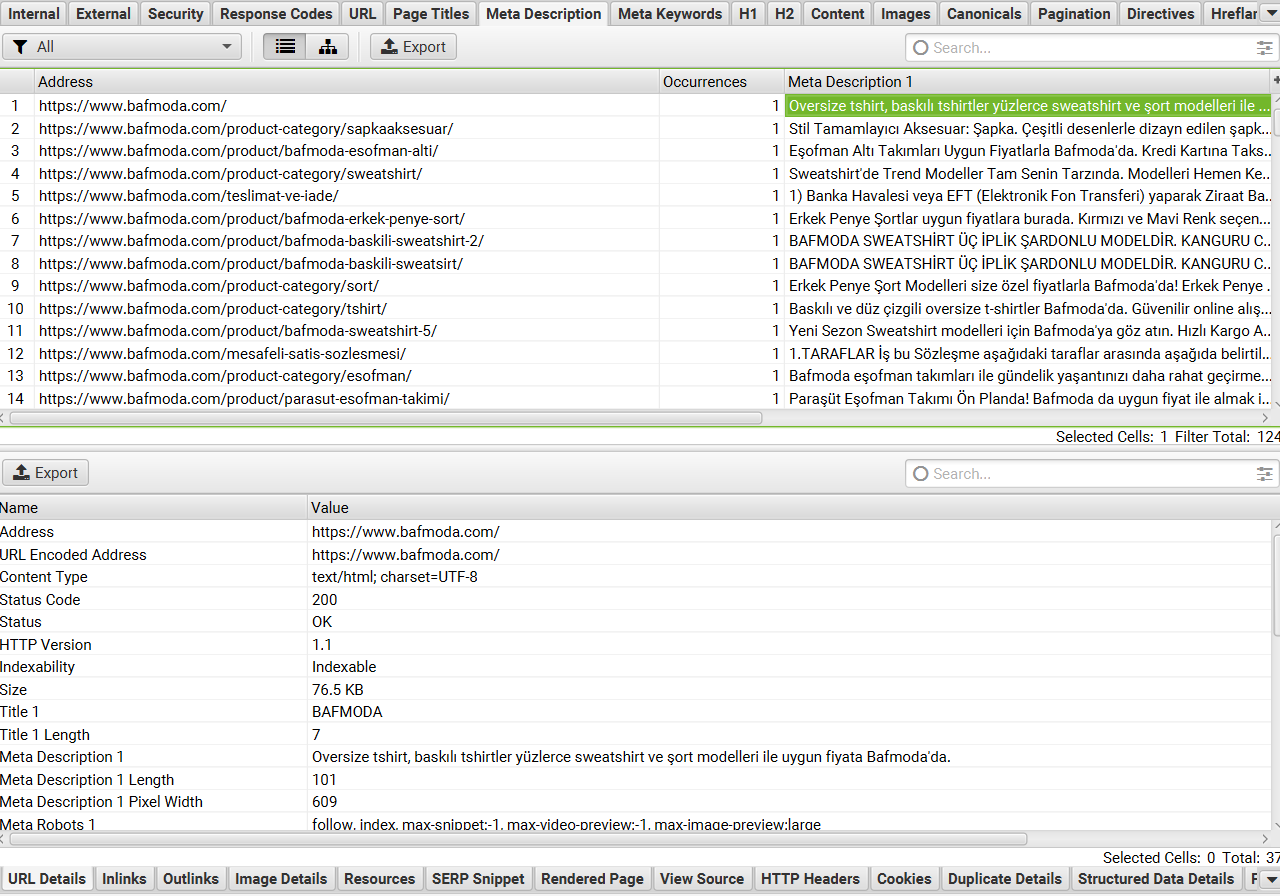Switch to the Content tab
The height and width of the screenshot is (896, 1280).
838,13
